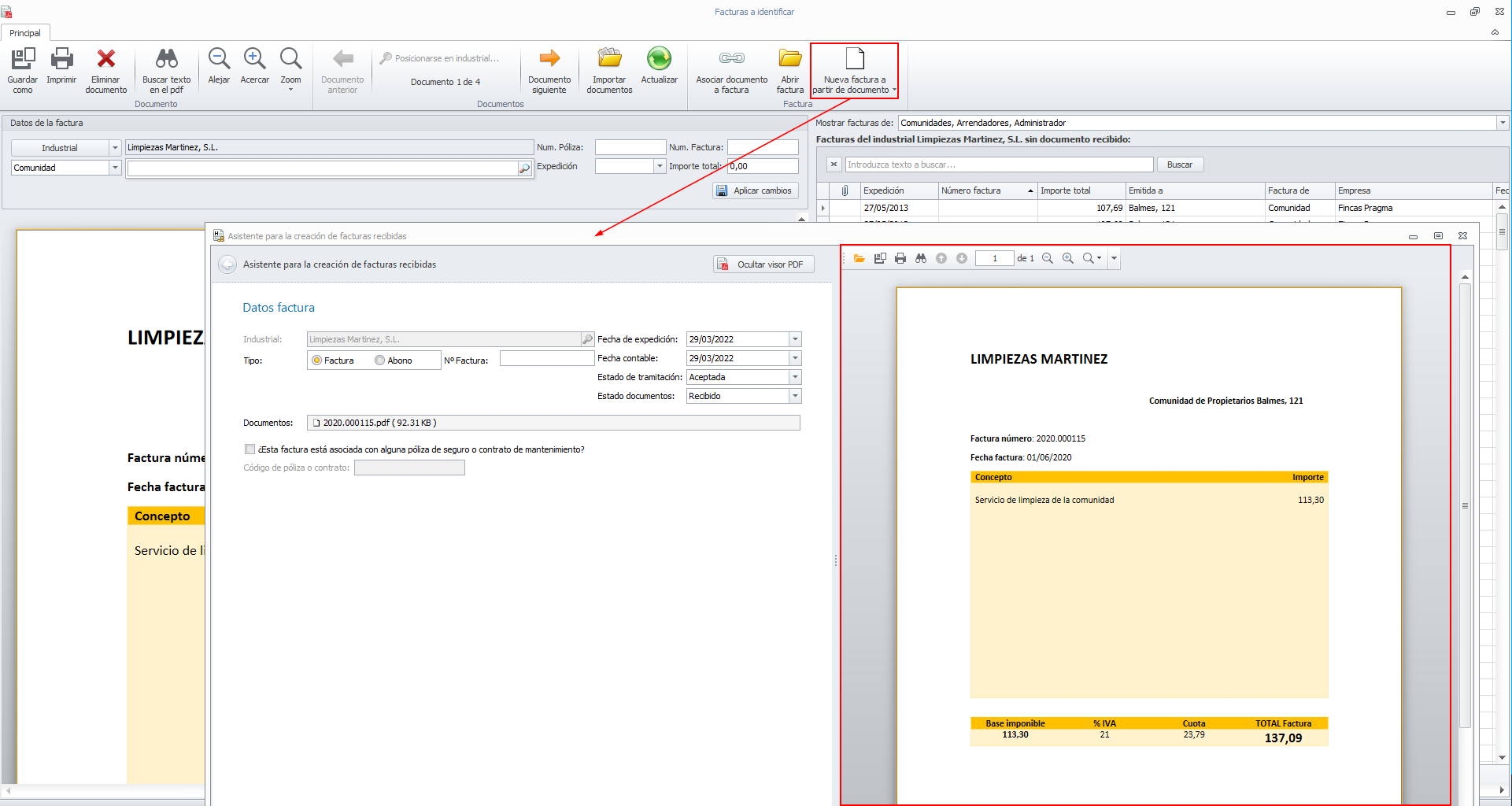Click the Importar documentos folder icon
Image resolution: width=1512 pixels, height=806 pixels.
(609, 59)
